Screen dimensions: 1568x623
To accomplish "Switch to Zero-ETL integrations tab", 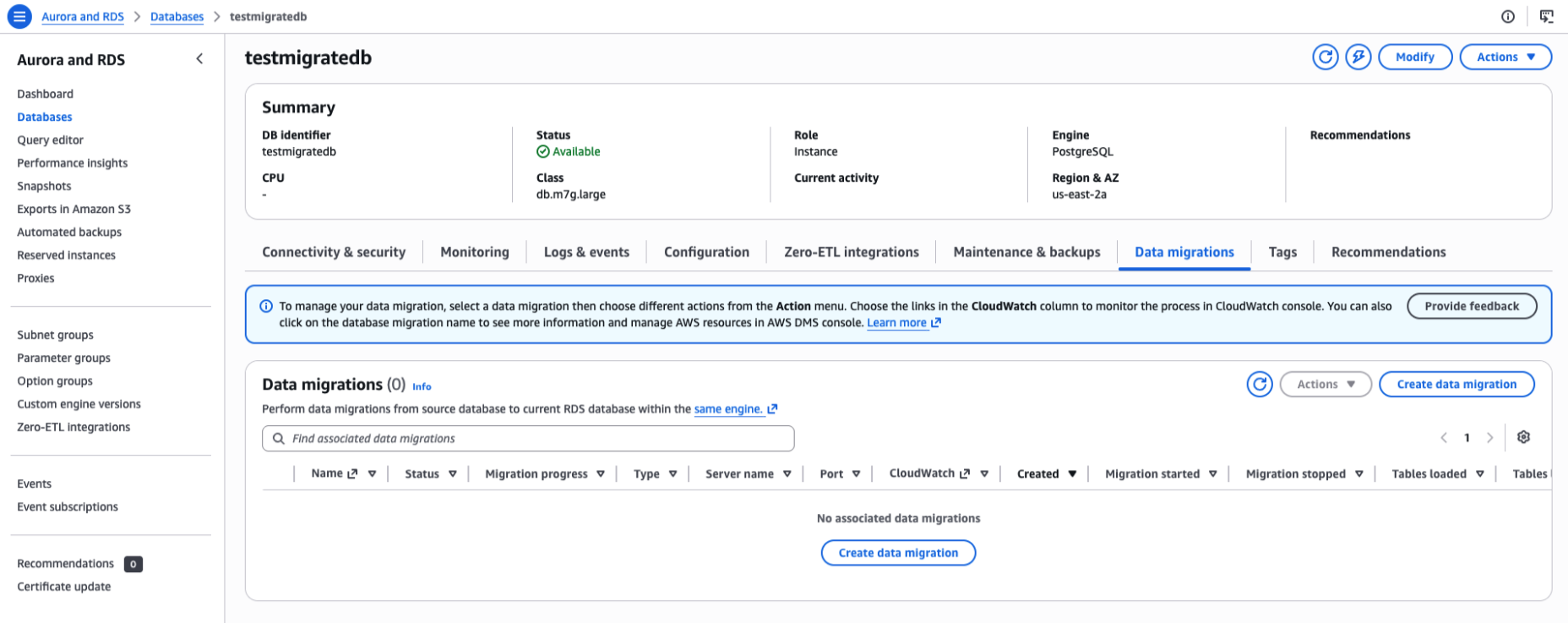I will [x=852, y=252].
